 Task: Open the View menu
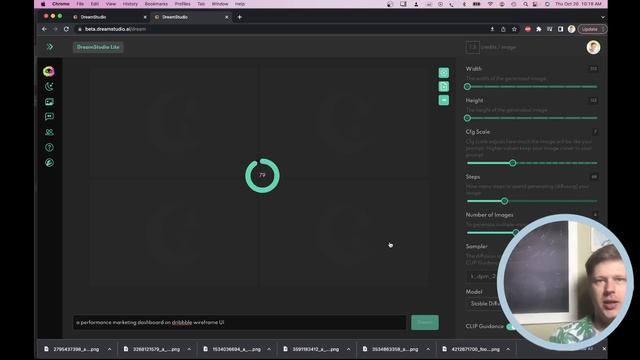click(x=111, y=4)
